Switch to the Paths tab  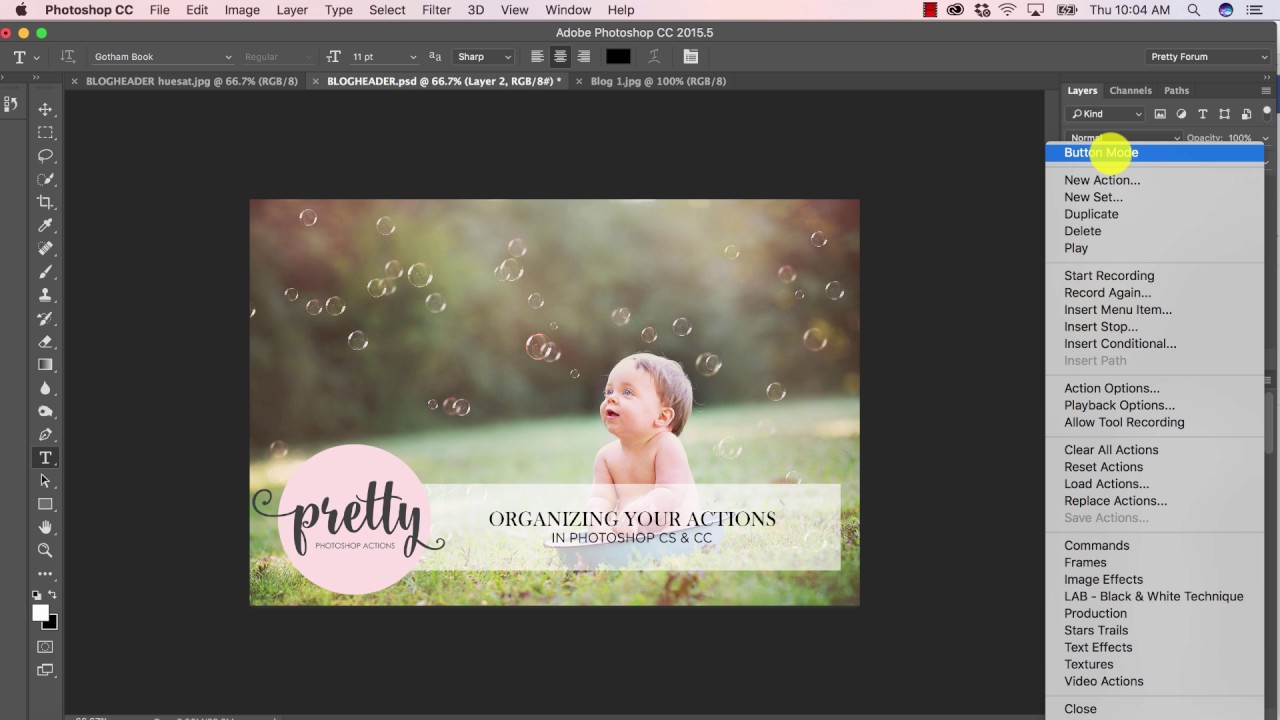1176,90
